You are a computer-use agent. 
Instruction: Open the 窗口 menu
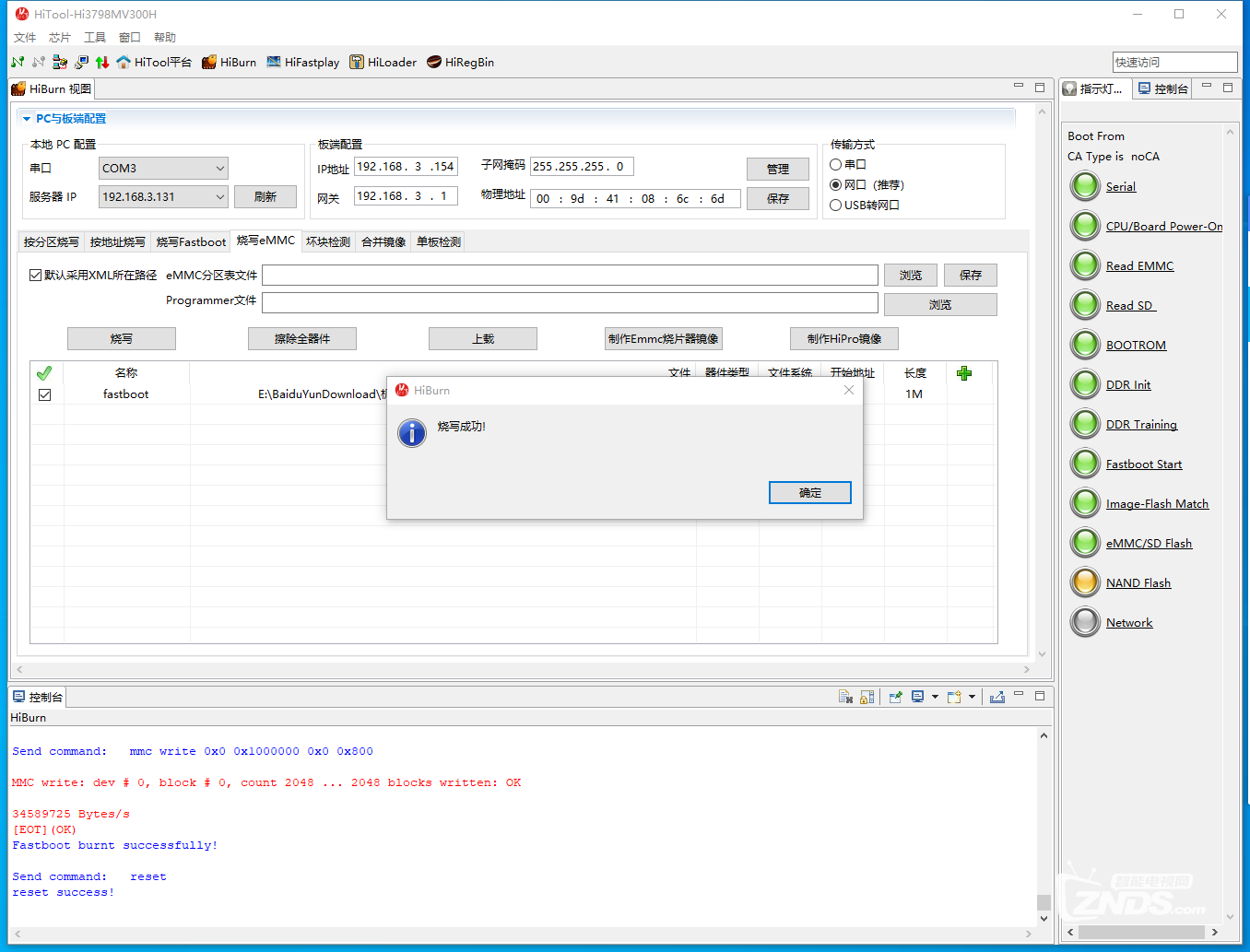point(130,37)
